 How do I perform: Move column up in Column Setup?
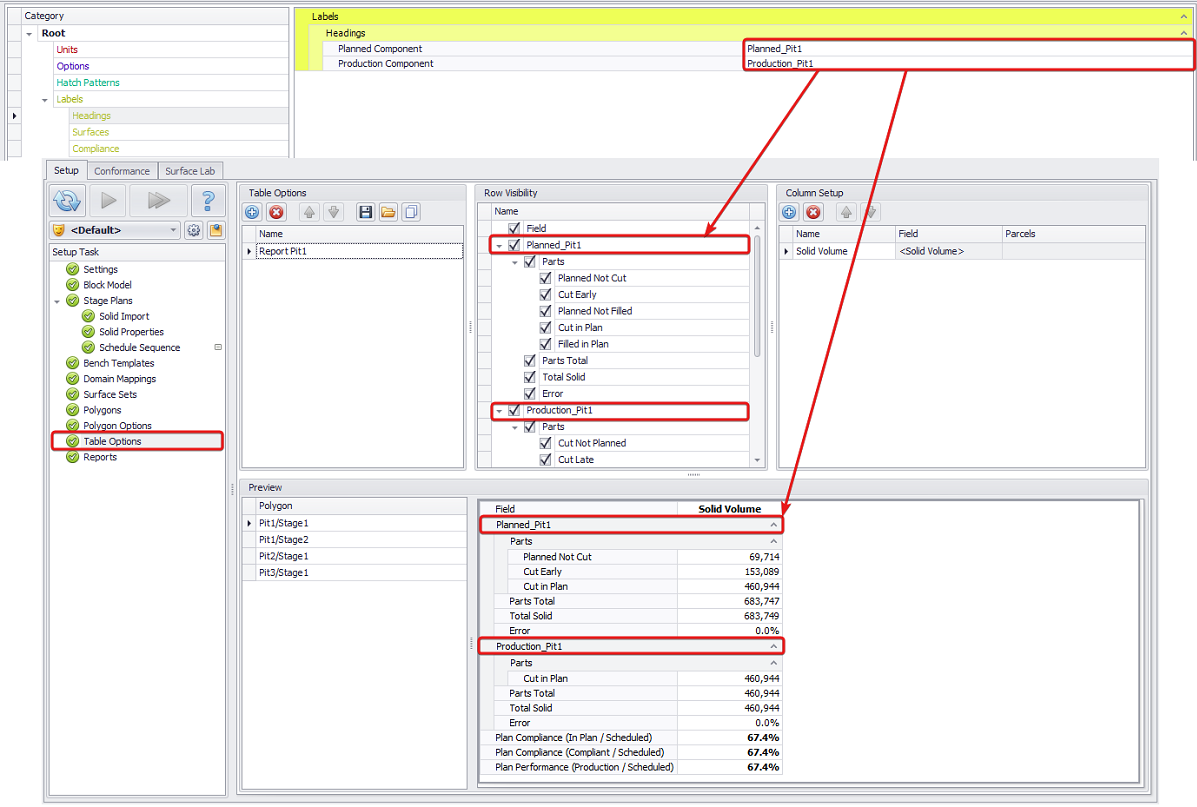846,212
